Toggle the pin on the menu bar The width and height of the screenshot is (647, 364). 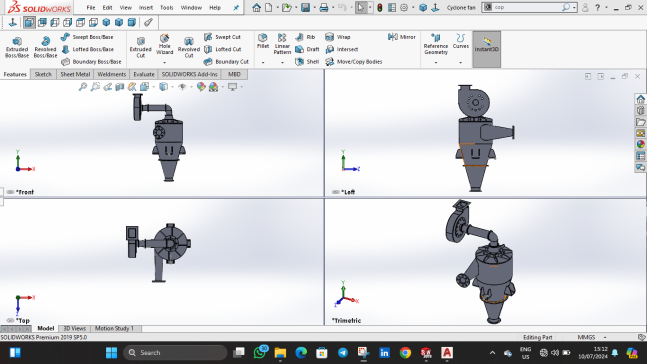pyautogui.click(x=236, y=7)
